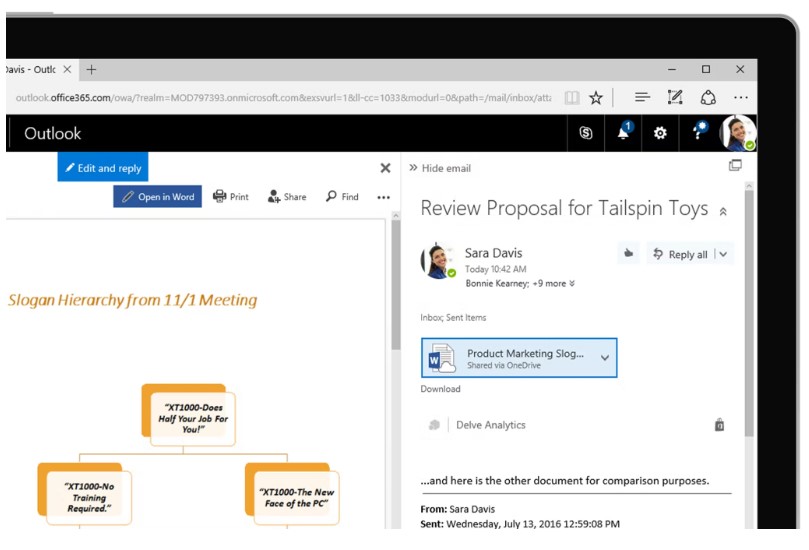Collapse the Review Proposal conversation header
The height and width of the screenshot is (550, 809).
[x=723, y=212]
